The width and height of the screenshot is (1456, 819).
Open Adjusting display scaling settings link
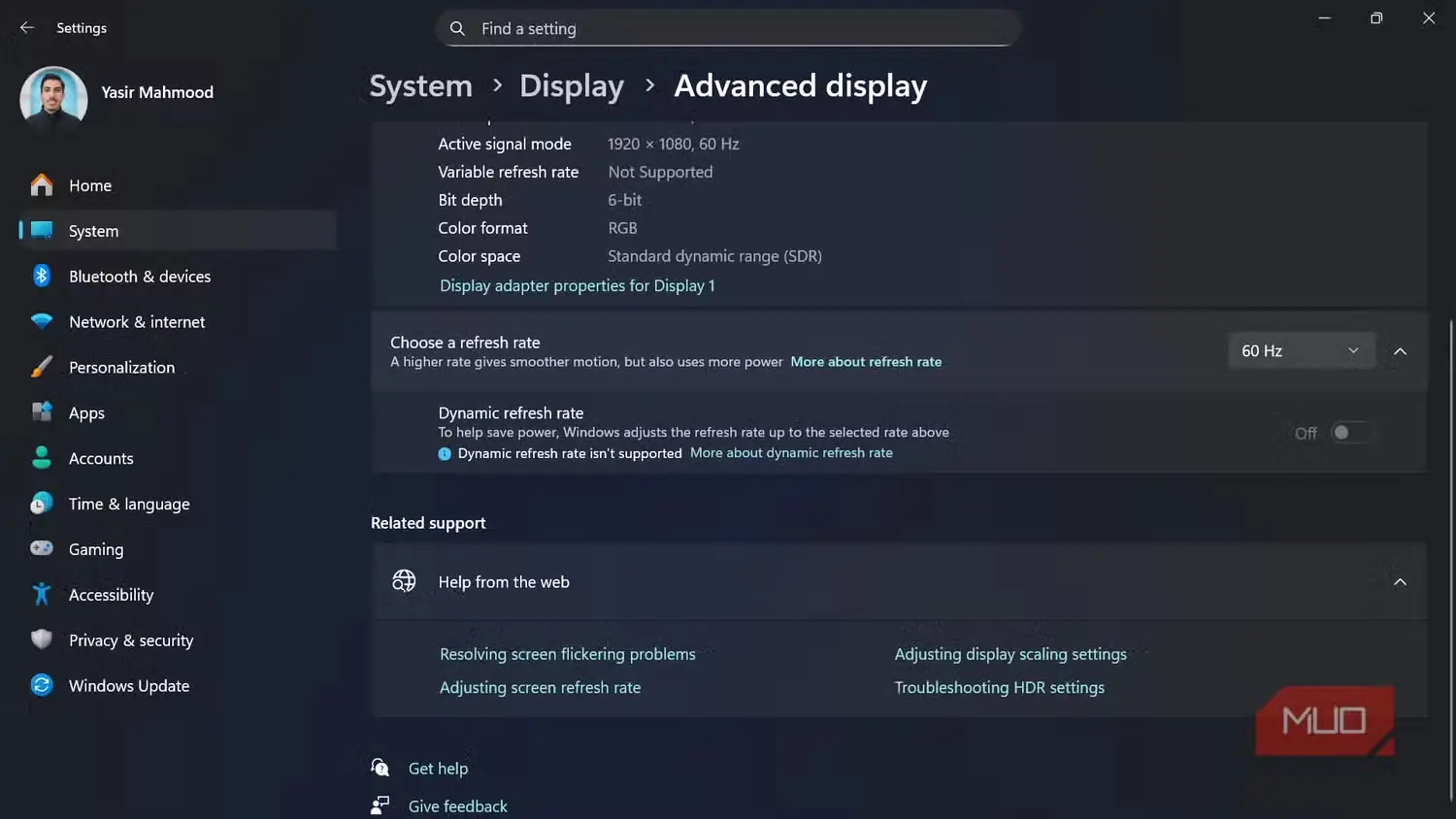[1010, 654]
